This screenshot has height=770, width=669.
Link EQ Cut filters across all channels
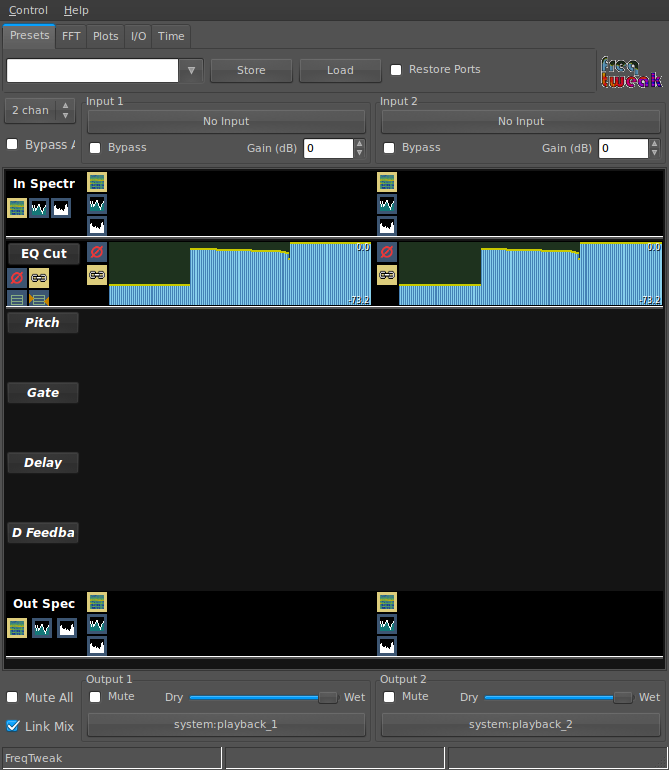click(x=39, y=278)
